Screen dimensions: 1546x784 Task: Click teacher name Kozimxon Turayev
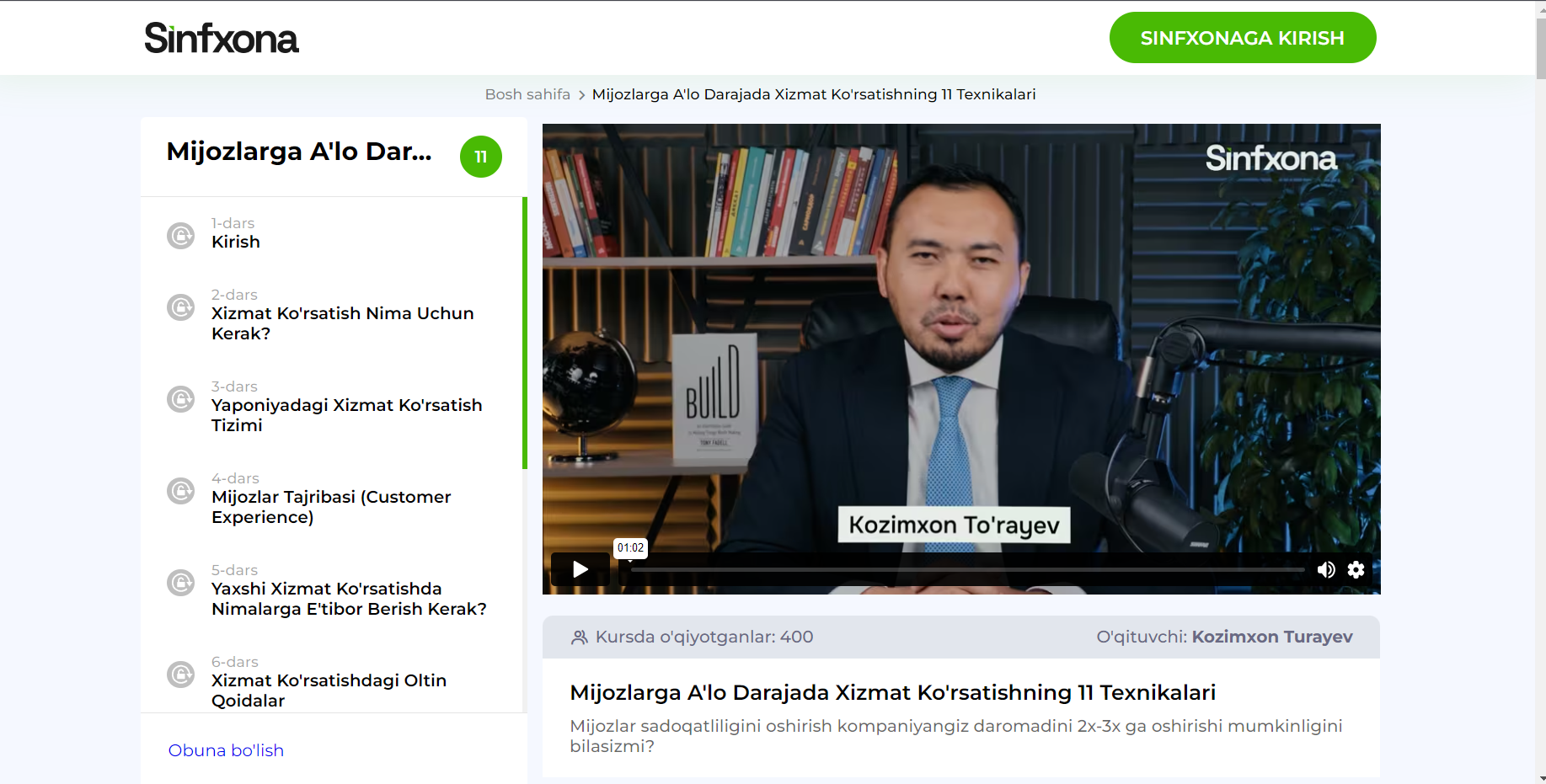click(x=1272, y=637)
